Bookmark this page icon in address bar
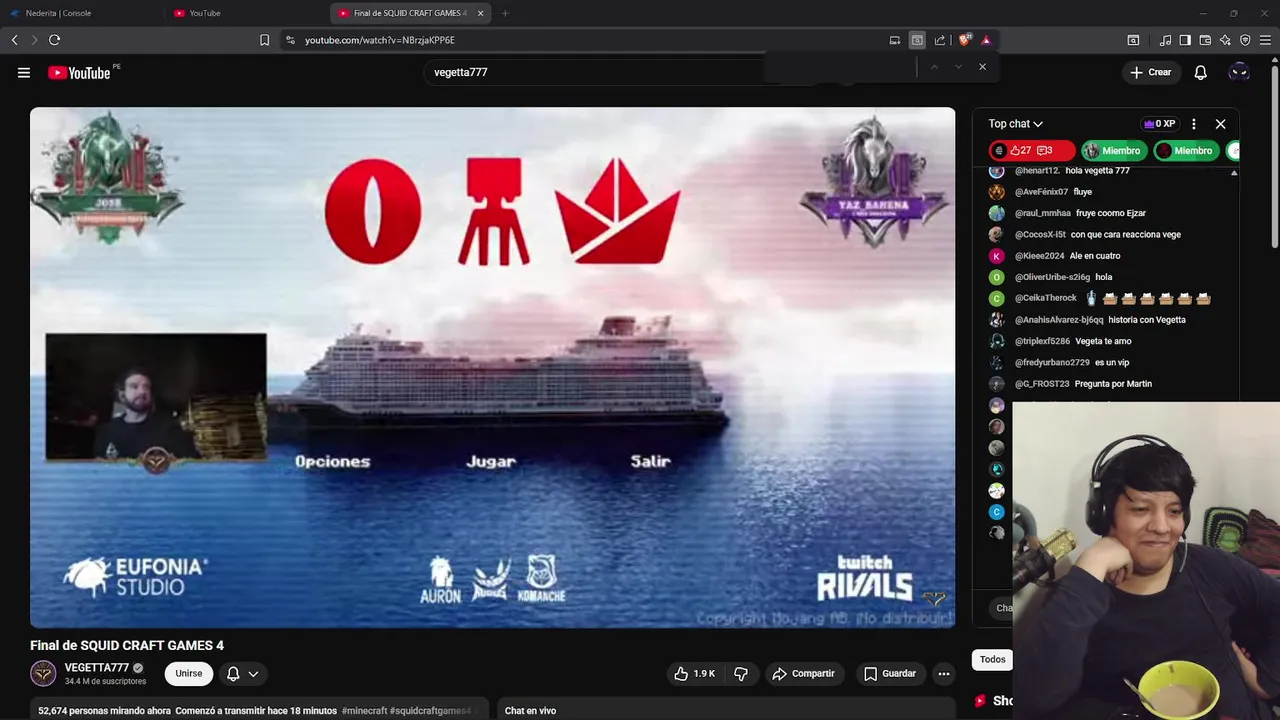1280x720 pixels. pos(264,40)
